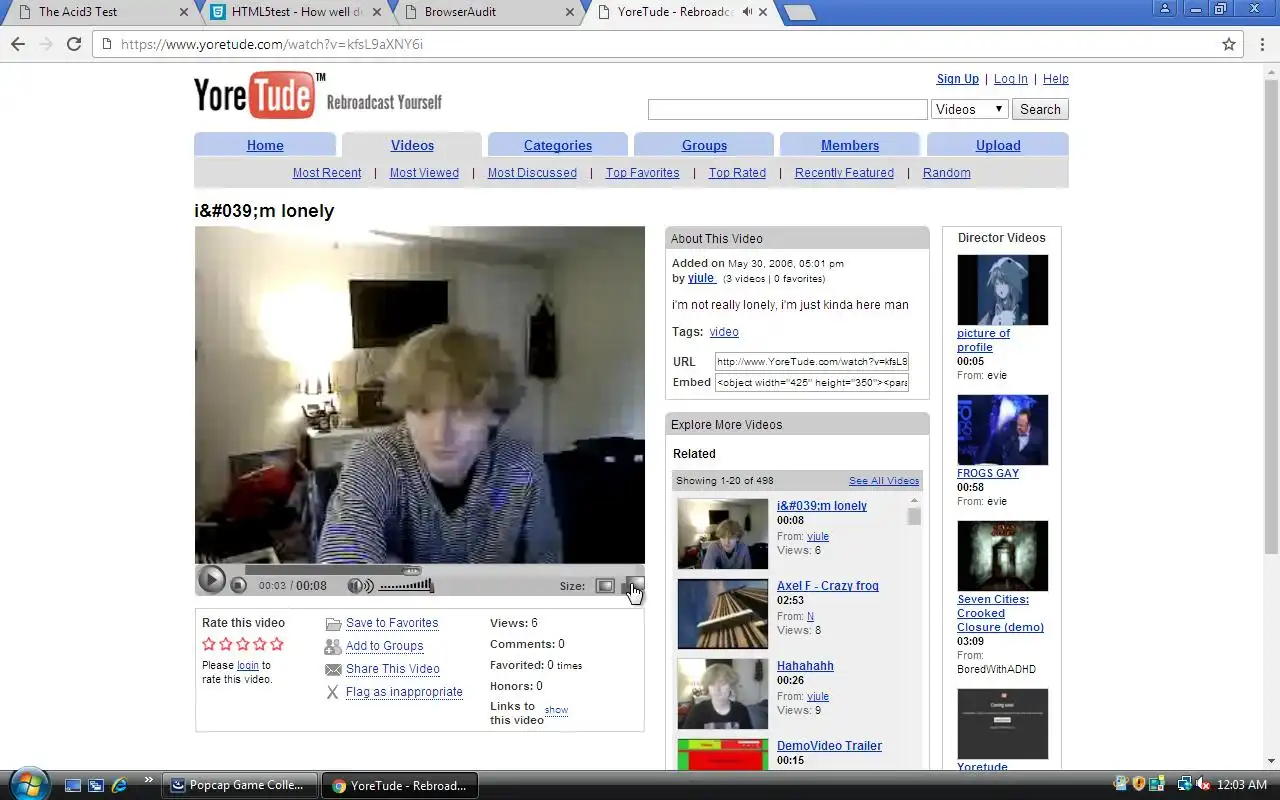The image size is (1280, 800).
Task: Adjust the video volume level bars
Action: [406, 586]
